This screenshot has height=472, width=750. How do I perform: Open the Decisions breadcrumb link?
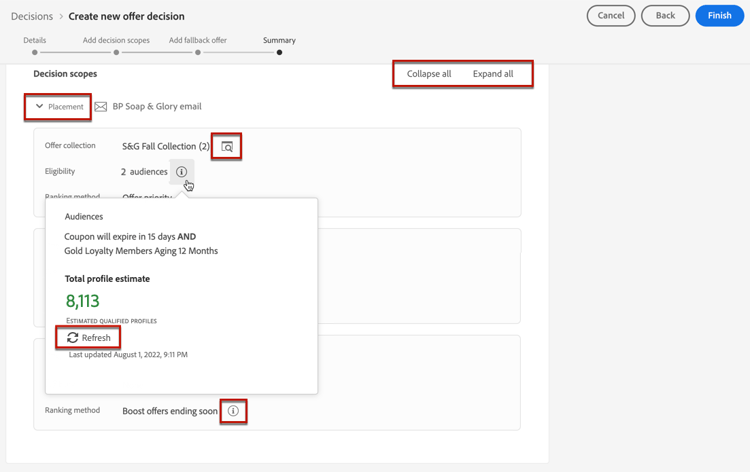point(32,16)
